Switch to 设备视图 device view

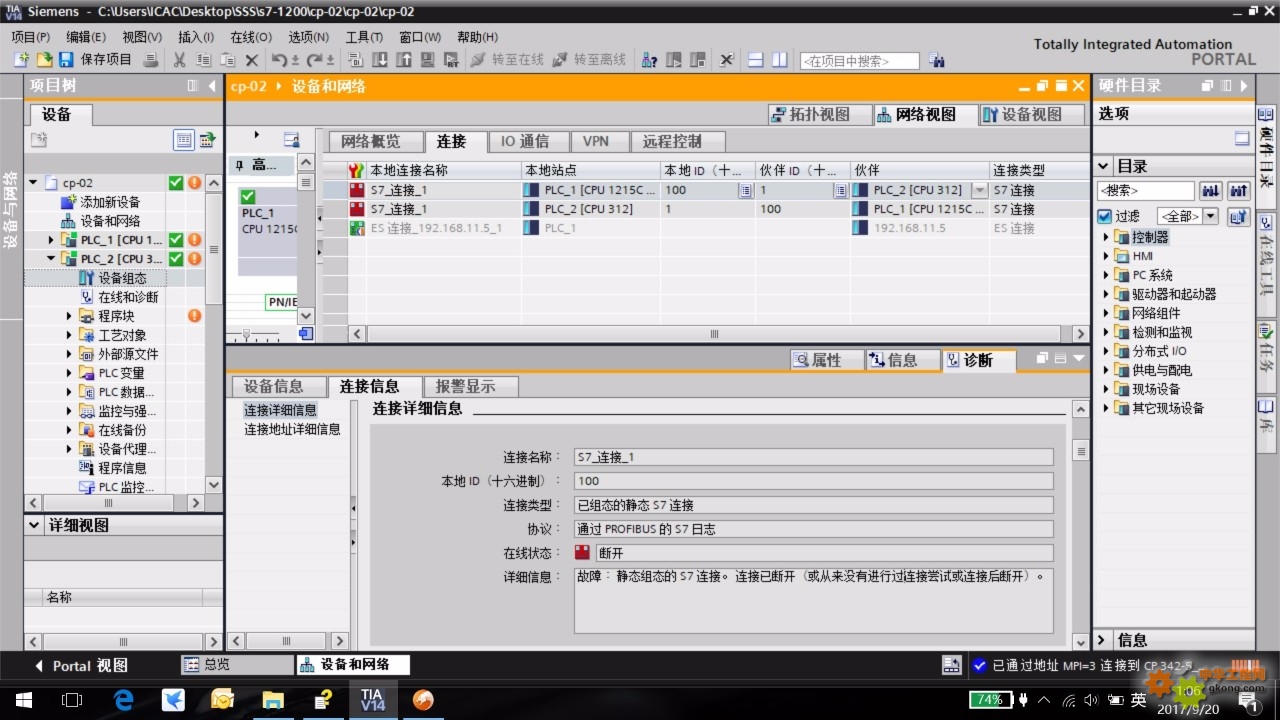coord(1030,115)
